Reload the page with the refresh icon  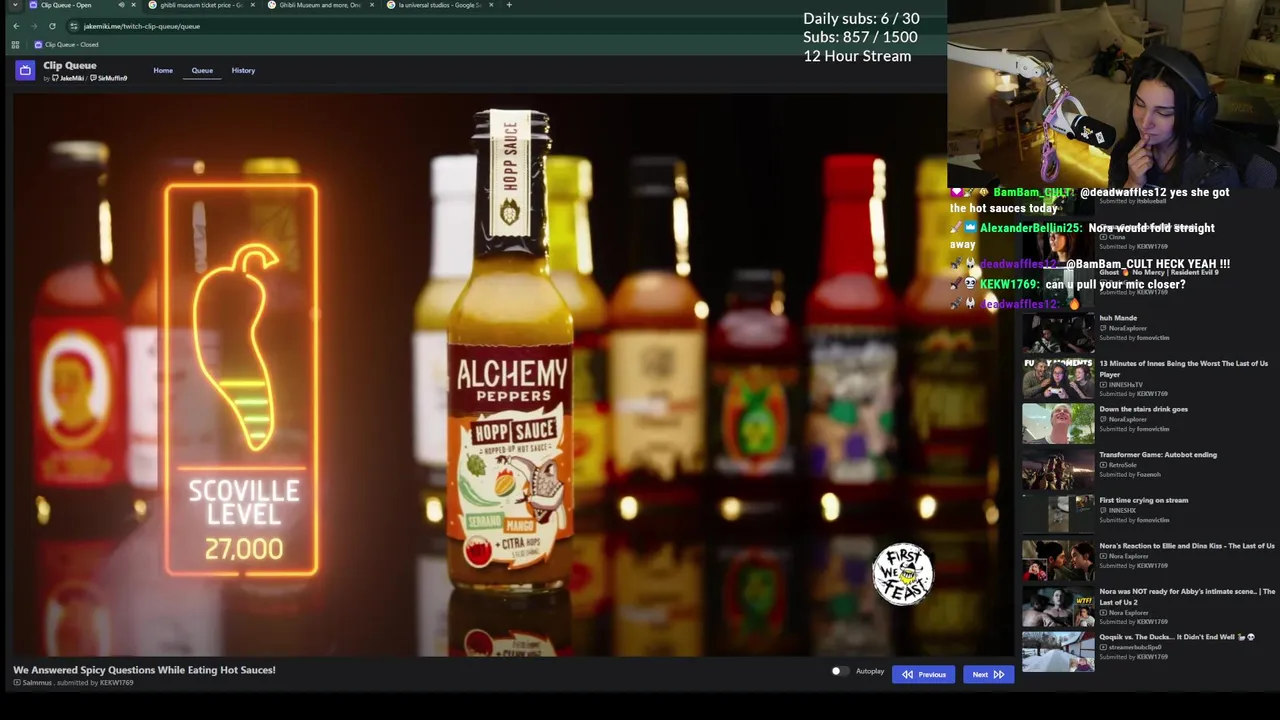coord(52,26)
